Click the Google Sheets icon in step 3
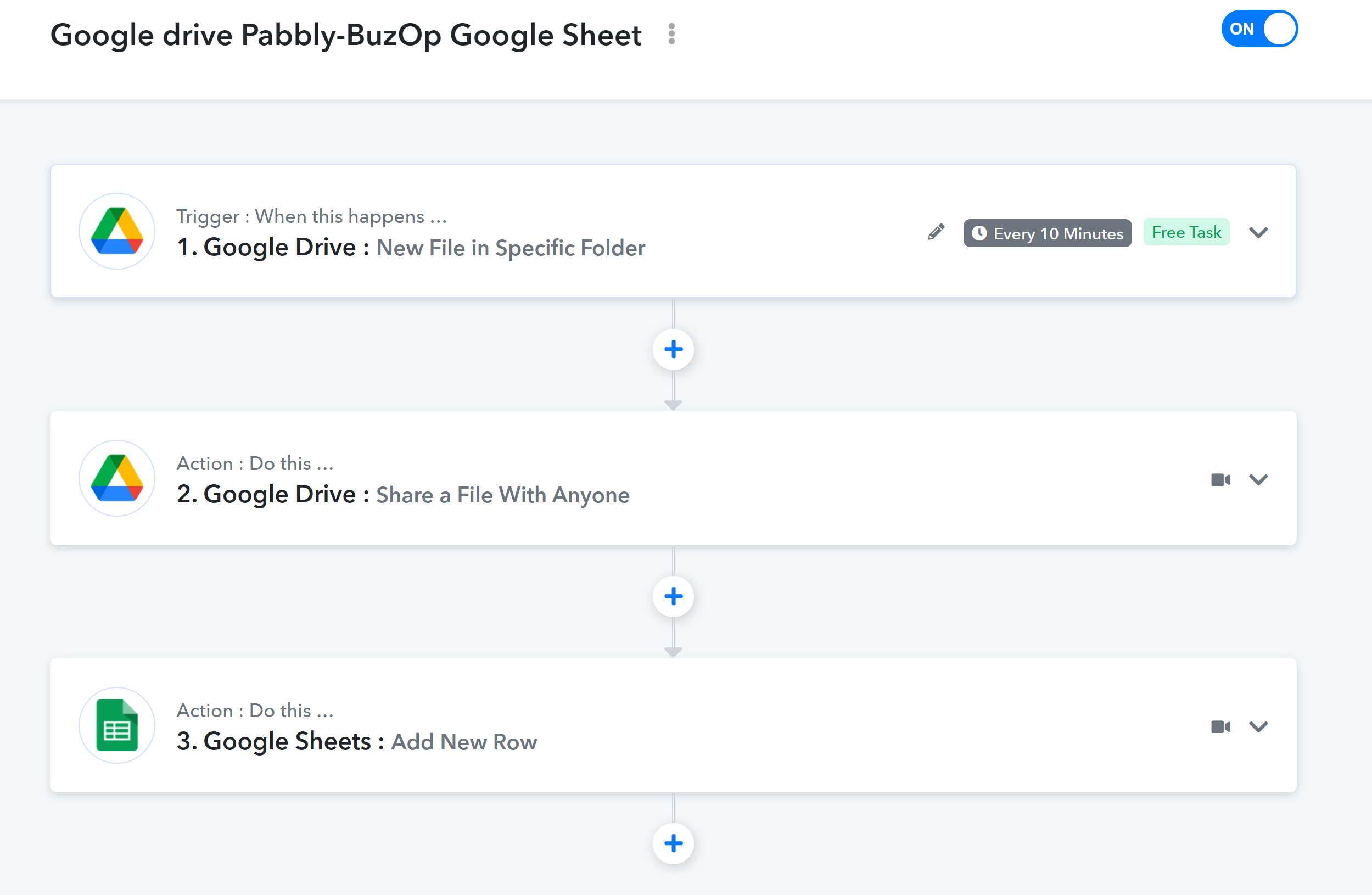 117,725
